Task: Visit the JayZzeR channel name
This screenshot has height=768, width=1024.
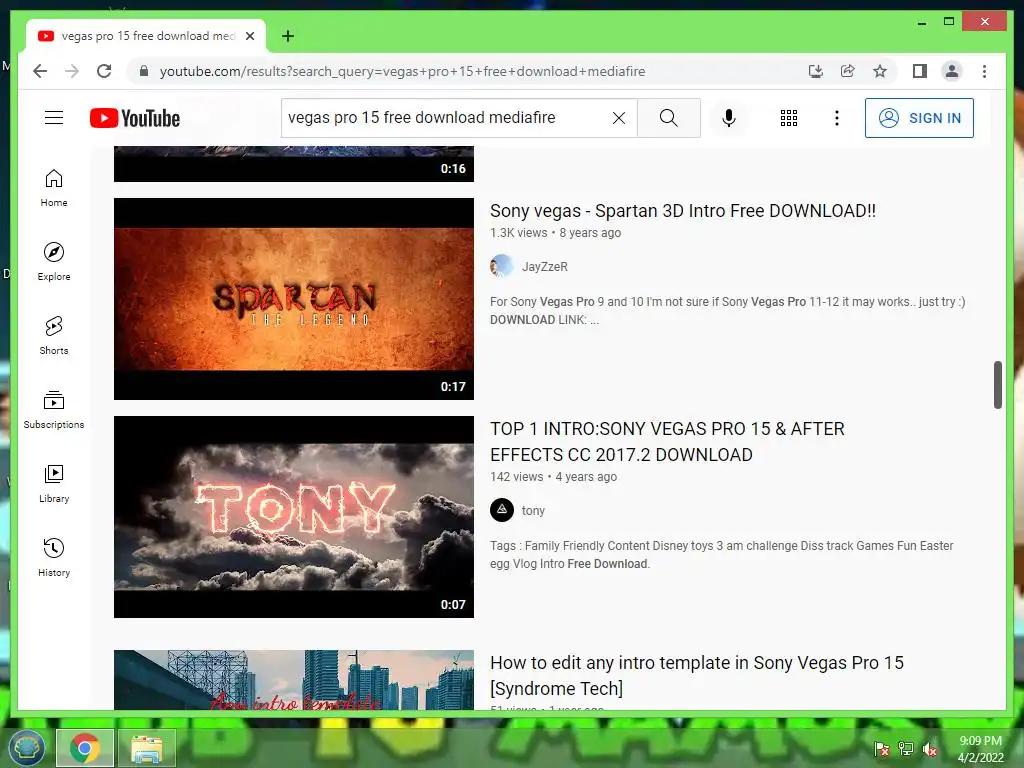Action: [545, 266]
